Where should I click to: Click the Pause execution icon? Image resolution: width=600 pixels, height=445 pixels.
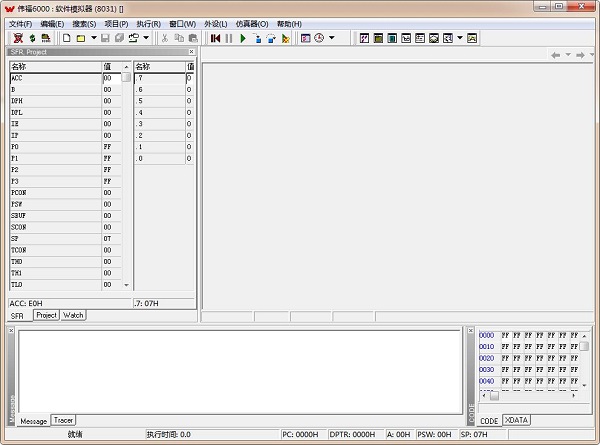point(228,38)
